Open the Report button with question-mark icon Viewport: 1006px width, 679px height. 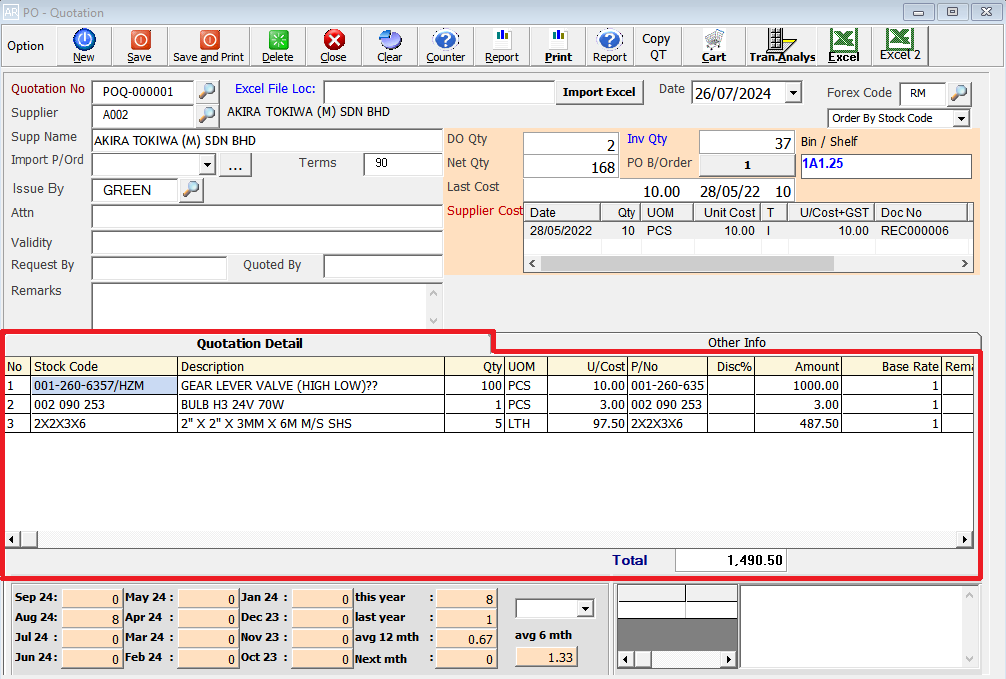(610, 46)
